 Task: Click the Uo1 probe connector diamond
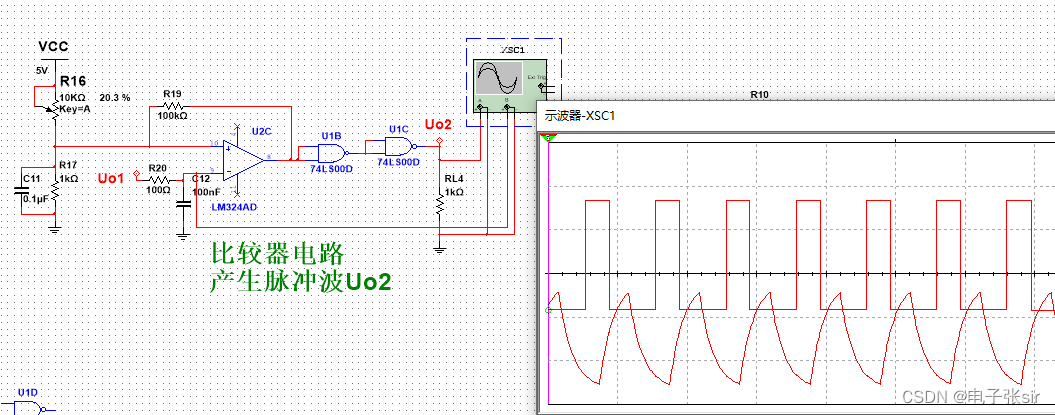[x=137, y=175]
